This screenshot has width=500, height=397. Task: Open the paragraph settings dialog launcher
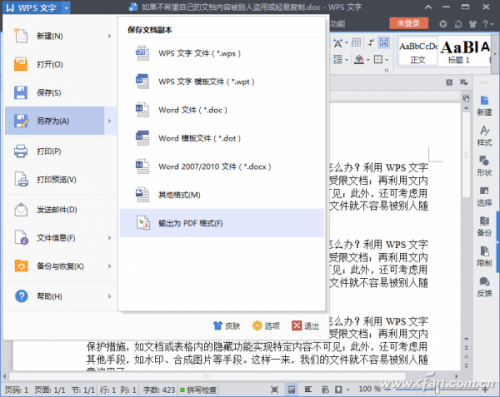(x=387, y=71)
